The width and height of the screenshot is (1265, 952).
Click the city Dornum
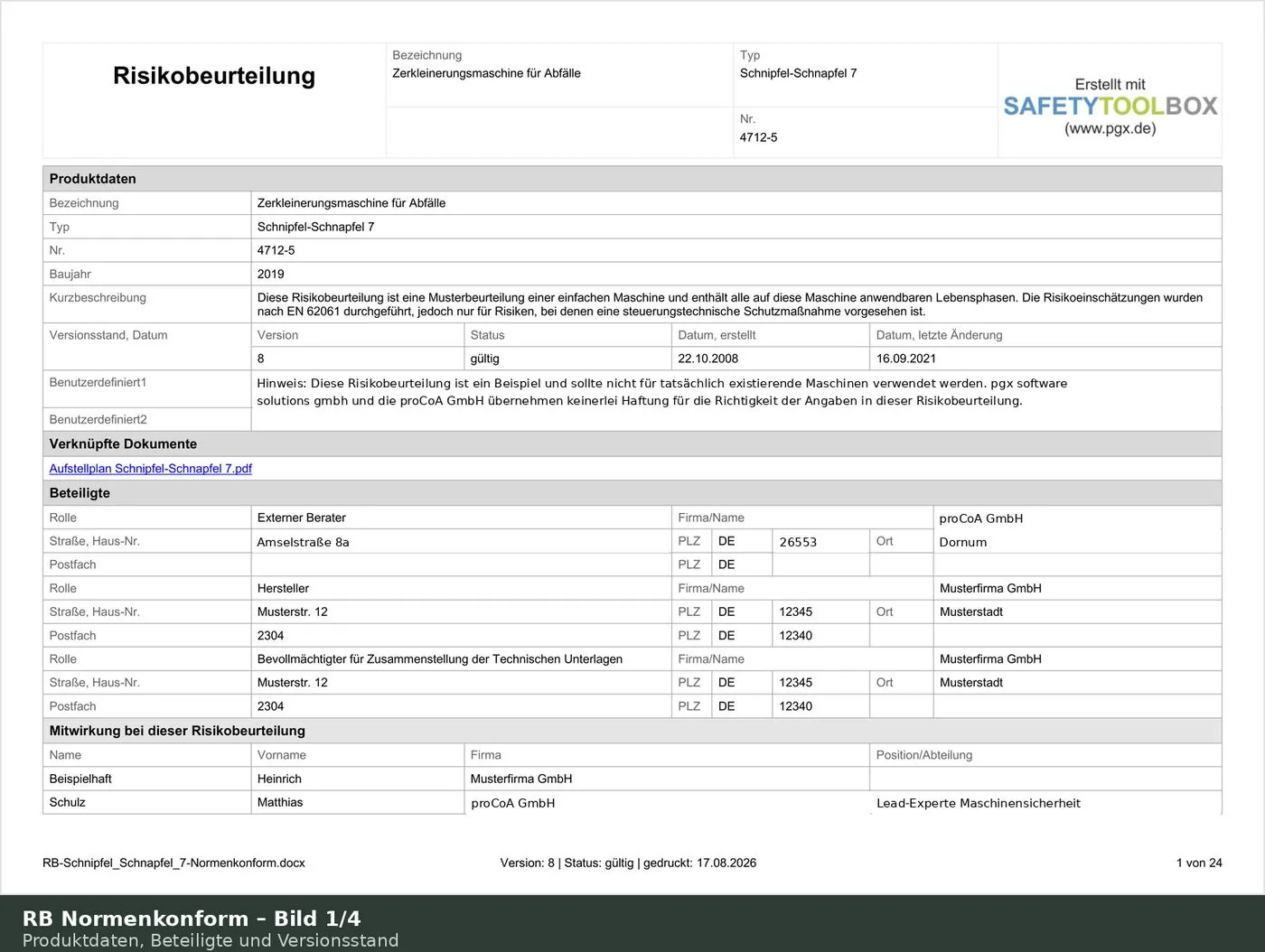click(x=963, y=542)
